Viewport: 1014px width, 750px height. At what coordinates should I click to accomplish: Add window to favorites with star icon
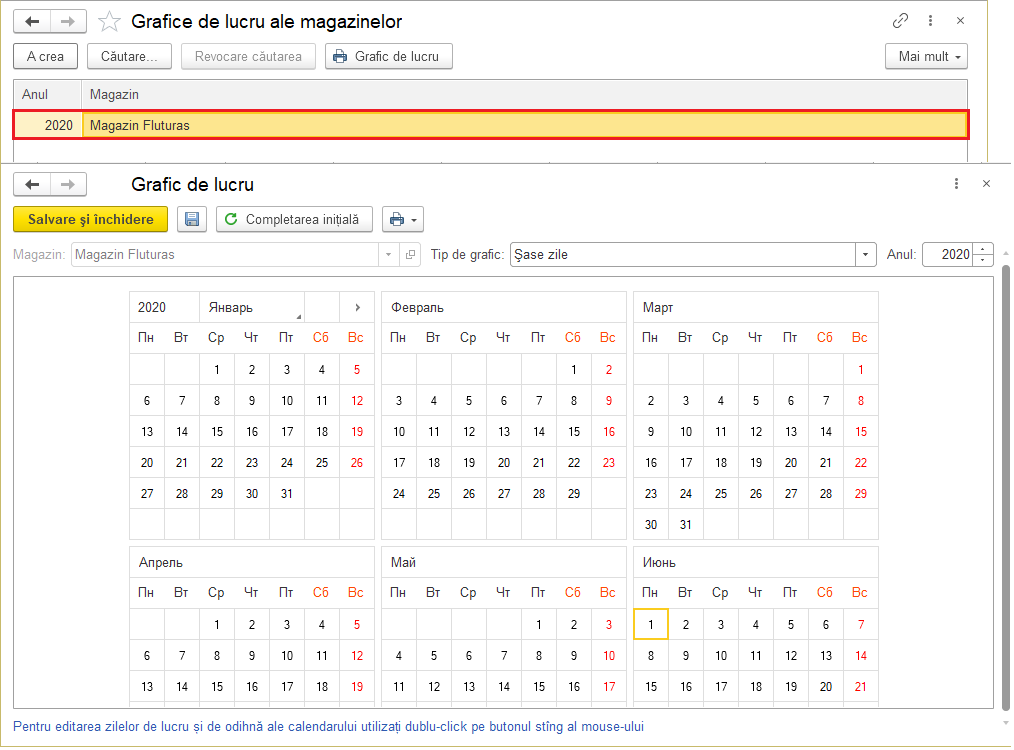point(110,21)
